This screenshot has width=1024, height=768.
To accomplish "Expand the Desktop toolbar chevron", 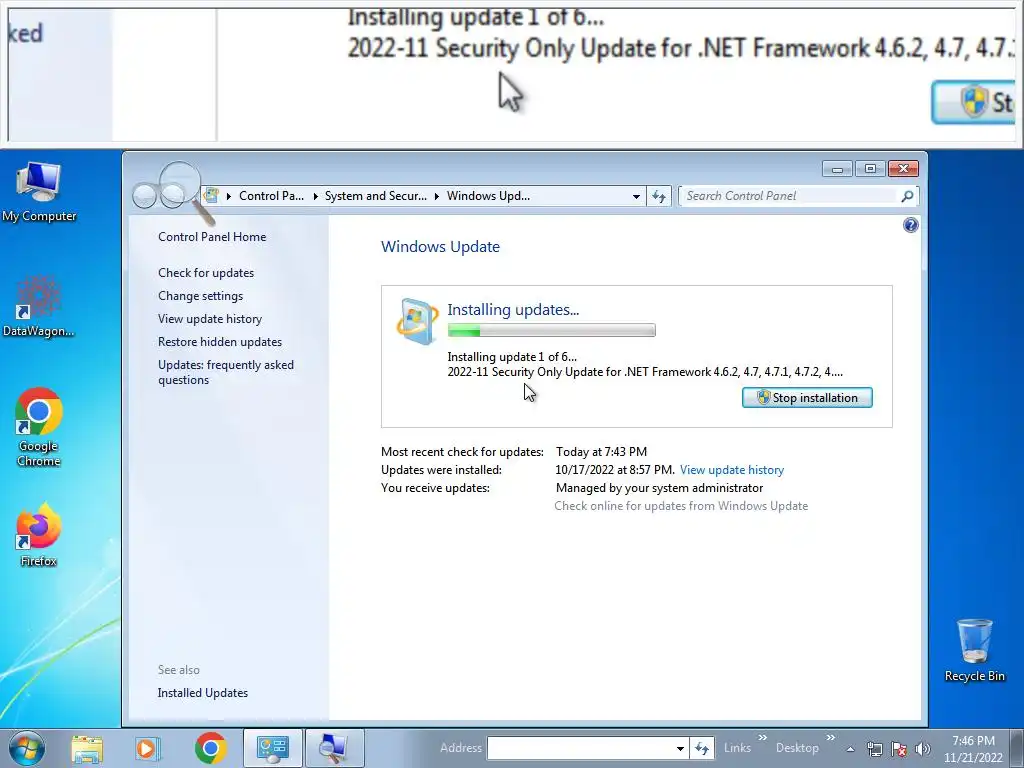I will [x=831, y=738].
